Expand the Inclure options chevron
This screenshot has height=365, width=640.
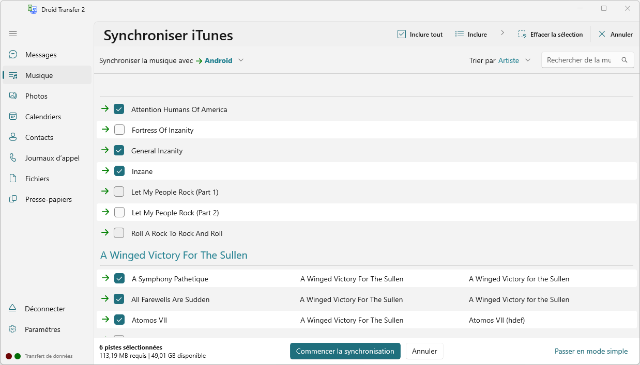coord(502,33)
